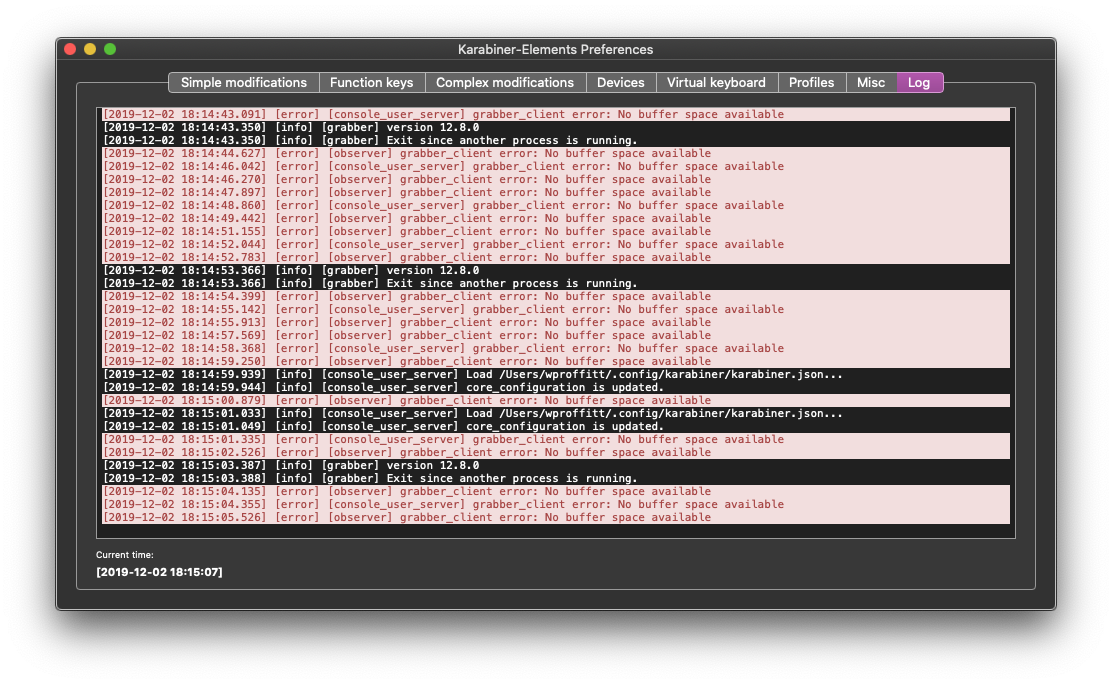Open the Function keys tab
Image resolution: width=1112 pixels, height=684 pixels.
point(371,82)
